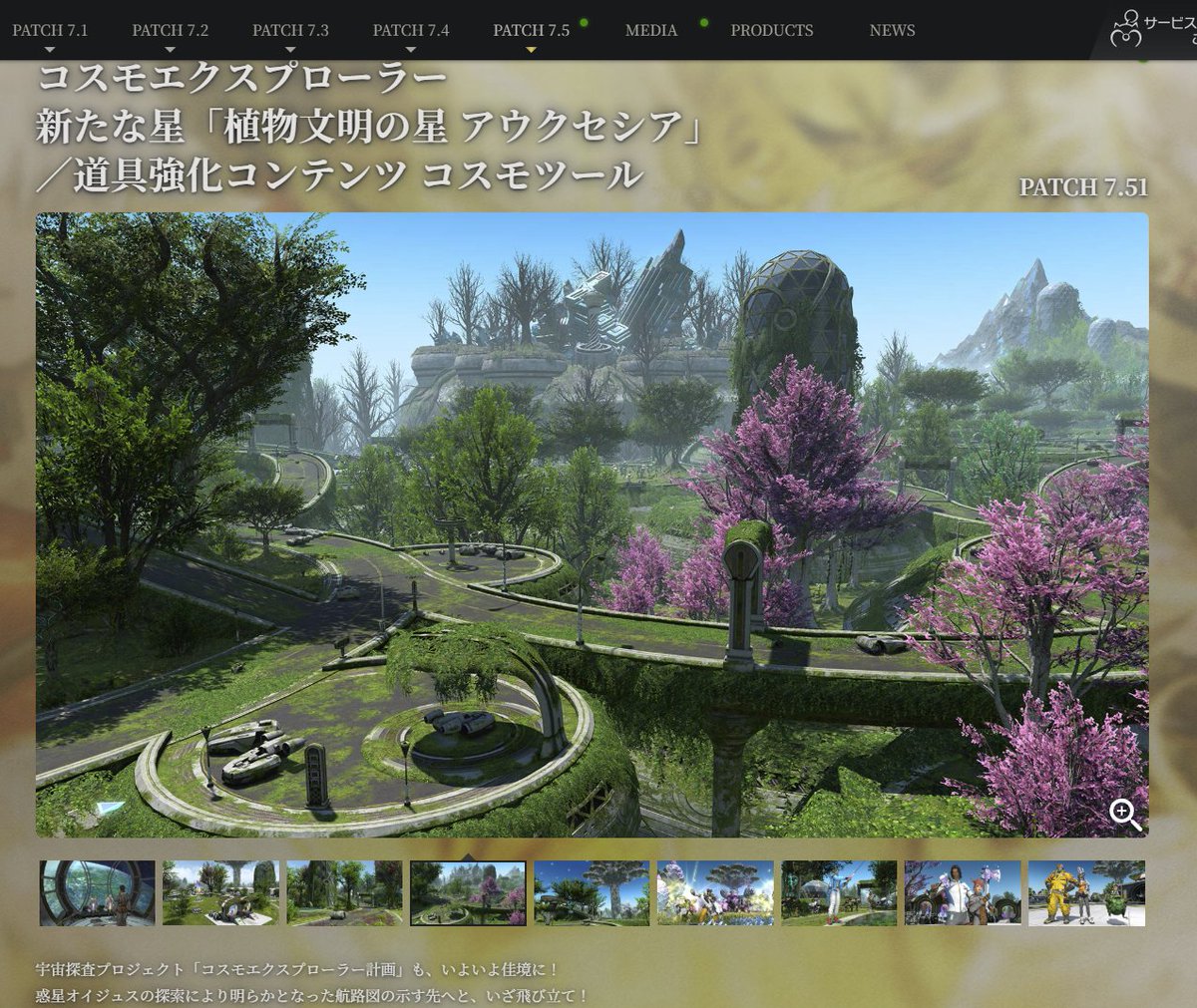
Task: Select the circular ruin structure thumbnail
Action: [220, 893]
